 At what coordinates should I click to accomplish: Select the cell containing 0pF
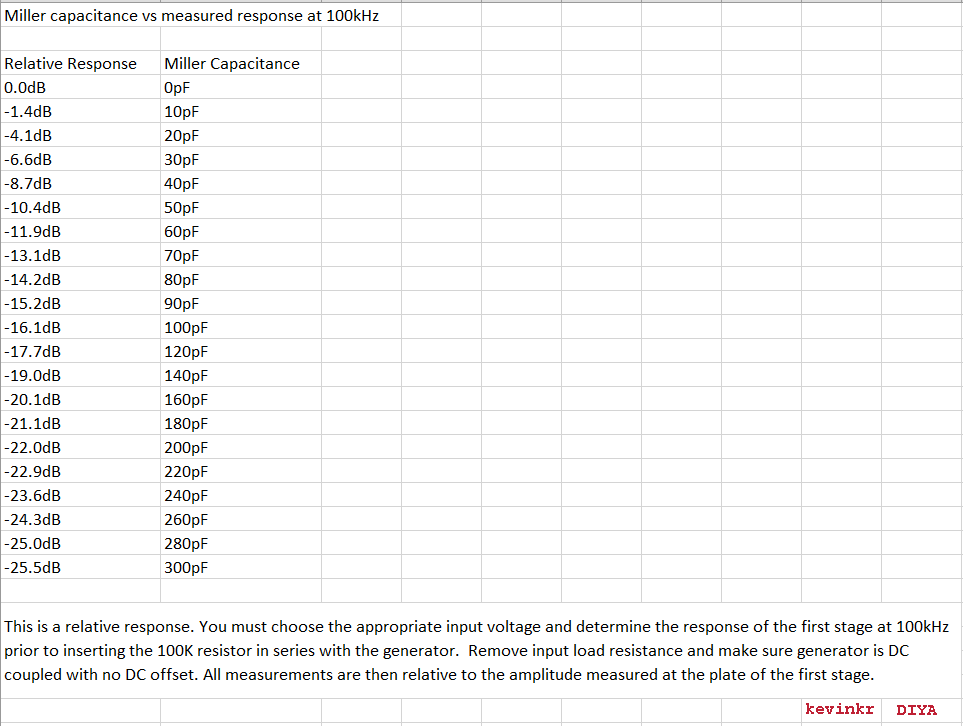click(x=241, y=87)
